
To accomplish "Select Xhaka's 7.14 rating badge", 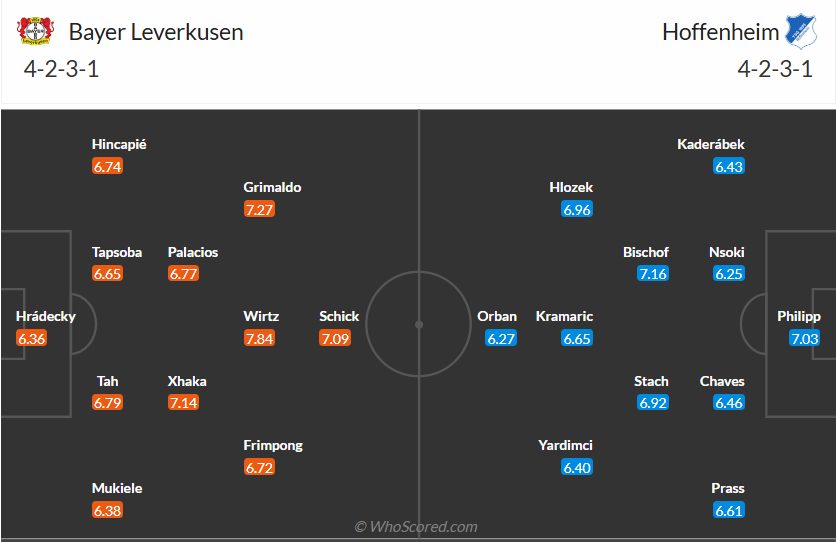I will coord(183,403).
